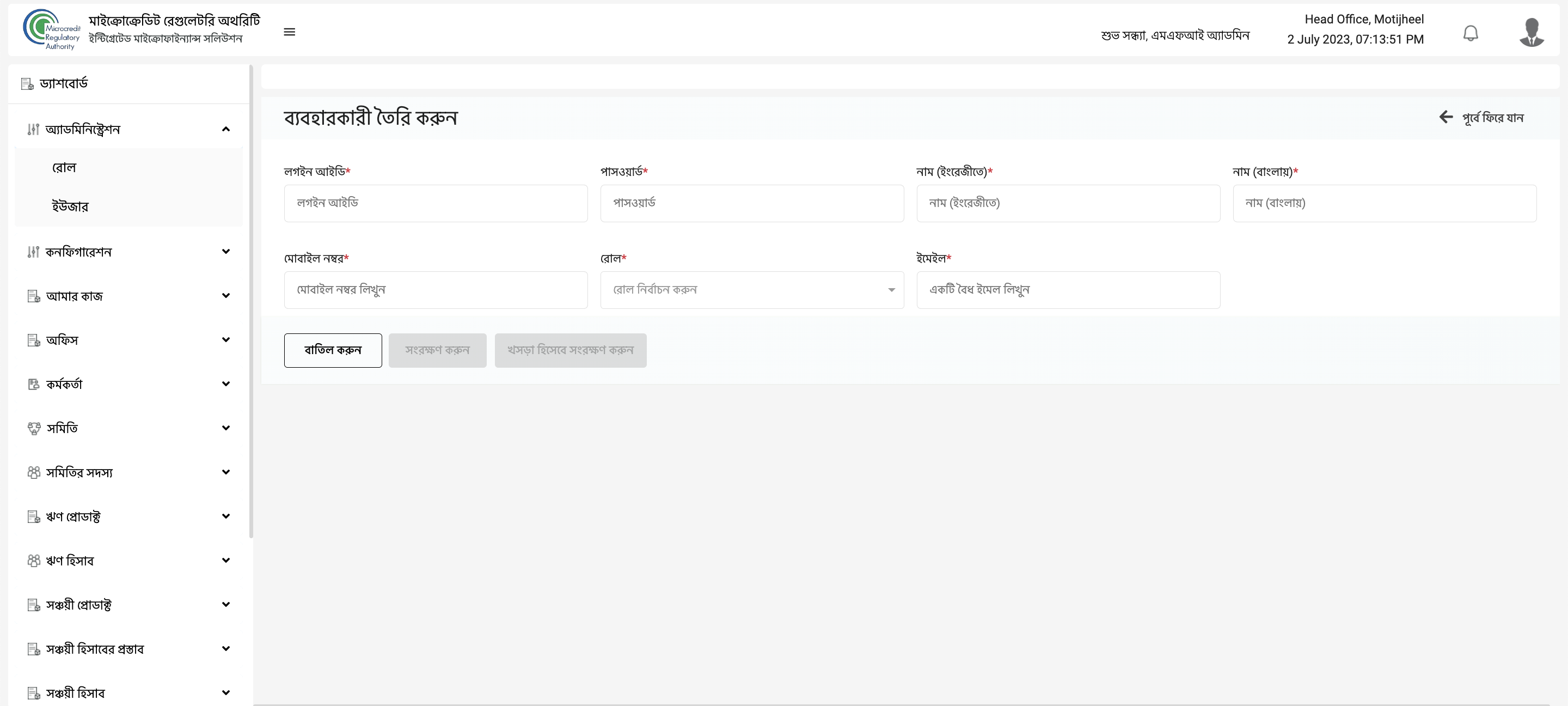Click the বাতিল করুন button

coord(333,350)
